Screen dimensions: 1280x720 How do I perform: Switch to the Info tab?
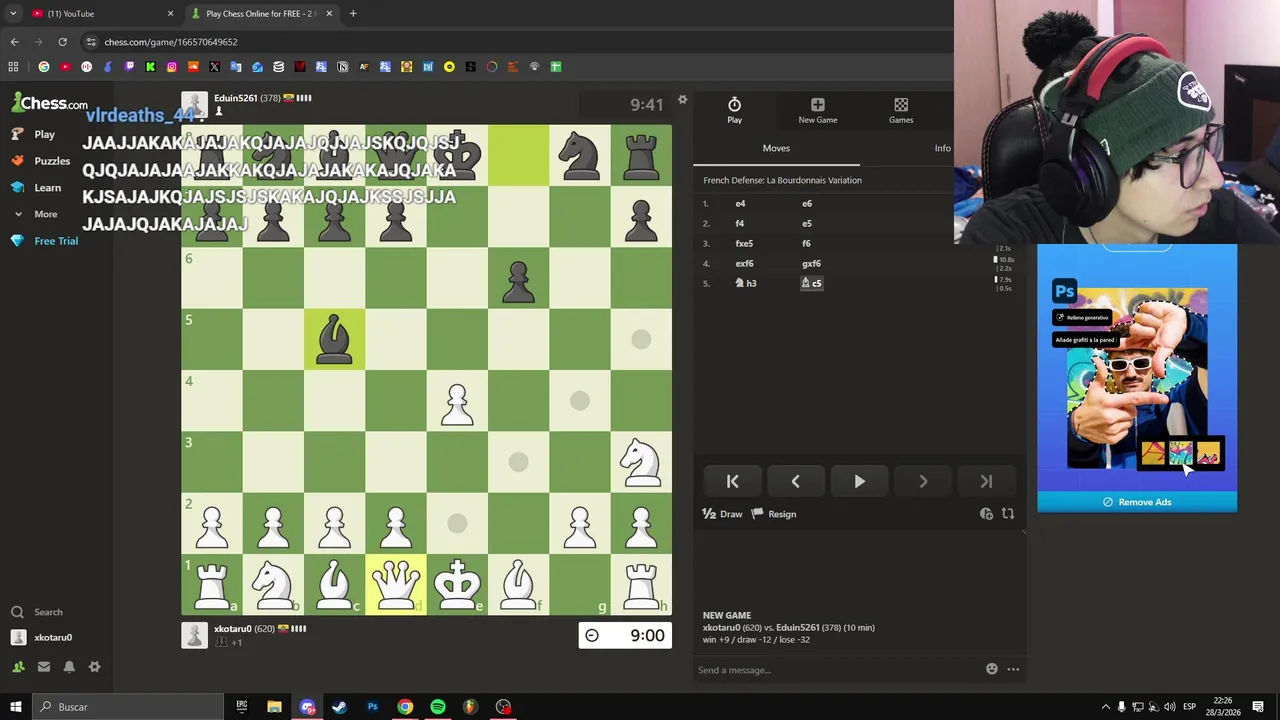pyautogui.click(x=942, y=148)
